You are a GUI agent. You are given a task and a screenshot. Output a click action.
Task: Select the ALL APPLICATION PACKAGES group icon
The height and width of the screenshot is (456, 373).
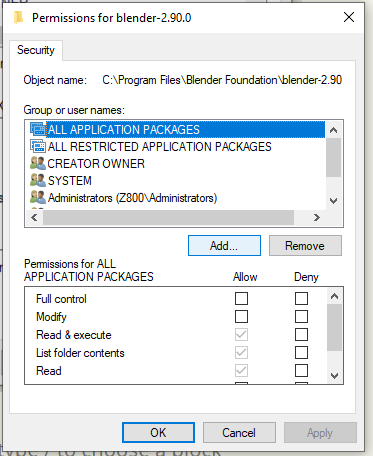[38, 129]
